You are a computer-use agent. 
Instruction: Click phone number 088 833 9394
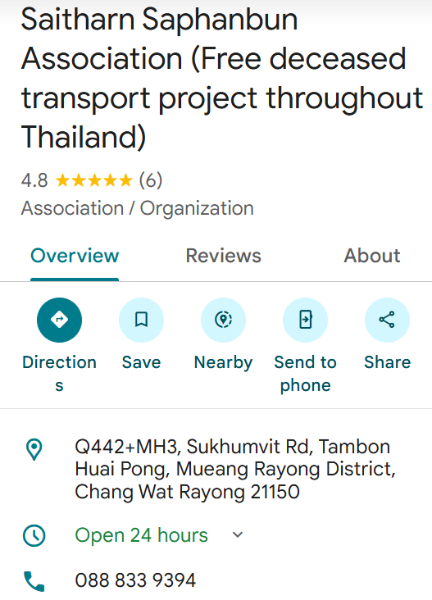[135, 580]
